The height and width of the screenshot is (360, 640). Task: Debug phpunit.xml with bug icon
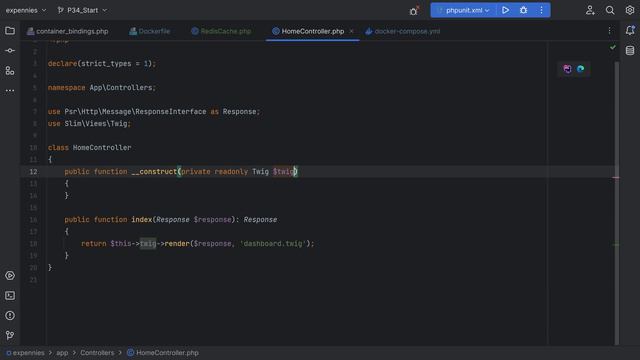click(523, 10)
